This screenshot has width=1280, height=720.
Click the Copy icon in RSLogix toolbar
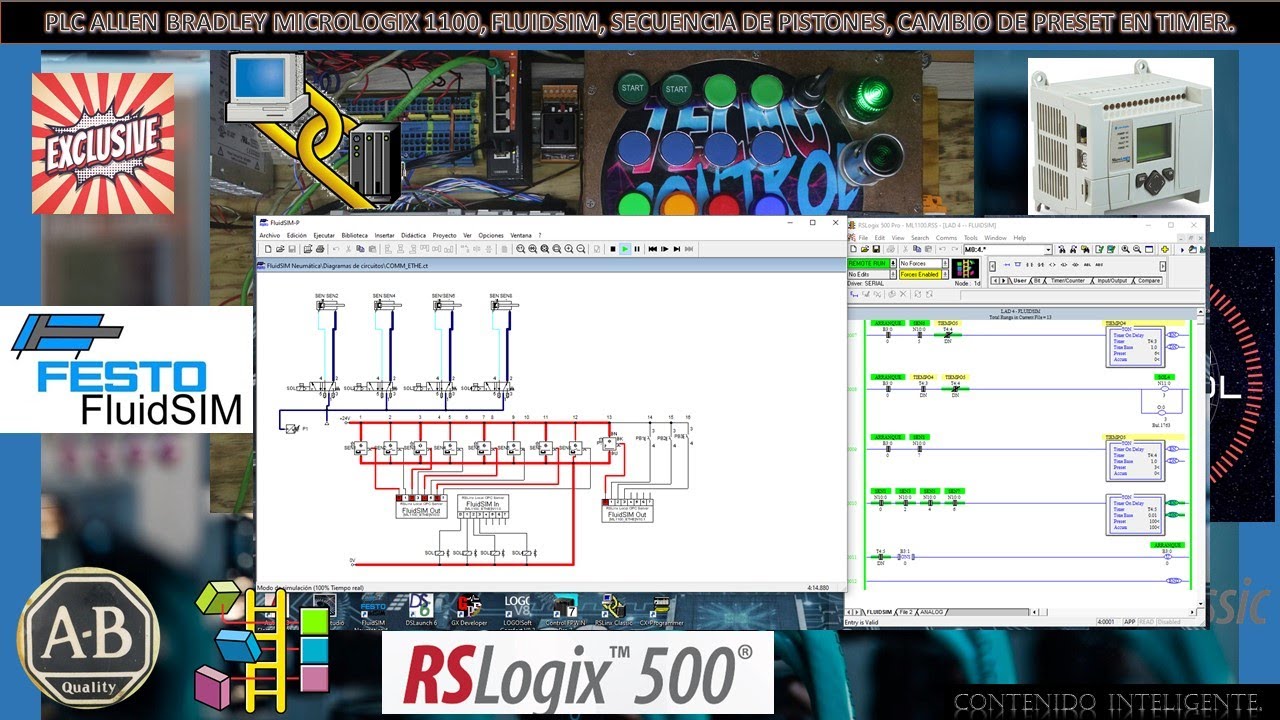pos(917,249)
